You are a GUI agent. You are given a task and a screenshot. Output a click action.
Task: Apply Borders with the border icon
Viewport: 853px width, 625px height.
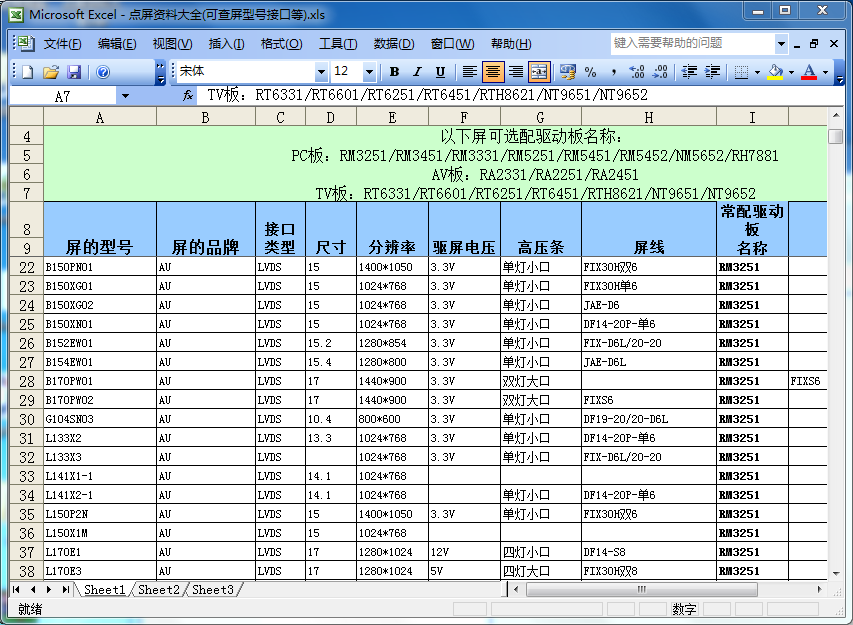(741, 72)
